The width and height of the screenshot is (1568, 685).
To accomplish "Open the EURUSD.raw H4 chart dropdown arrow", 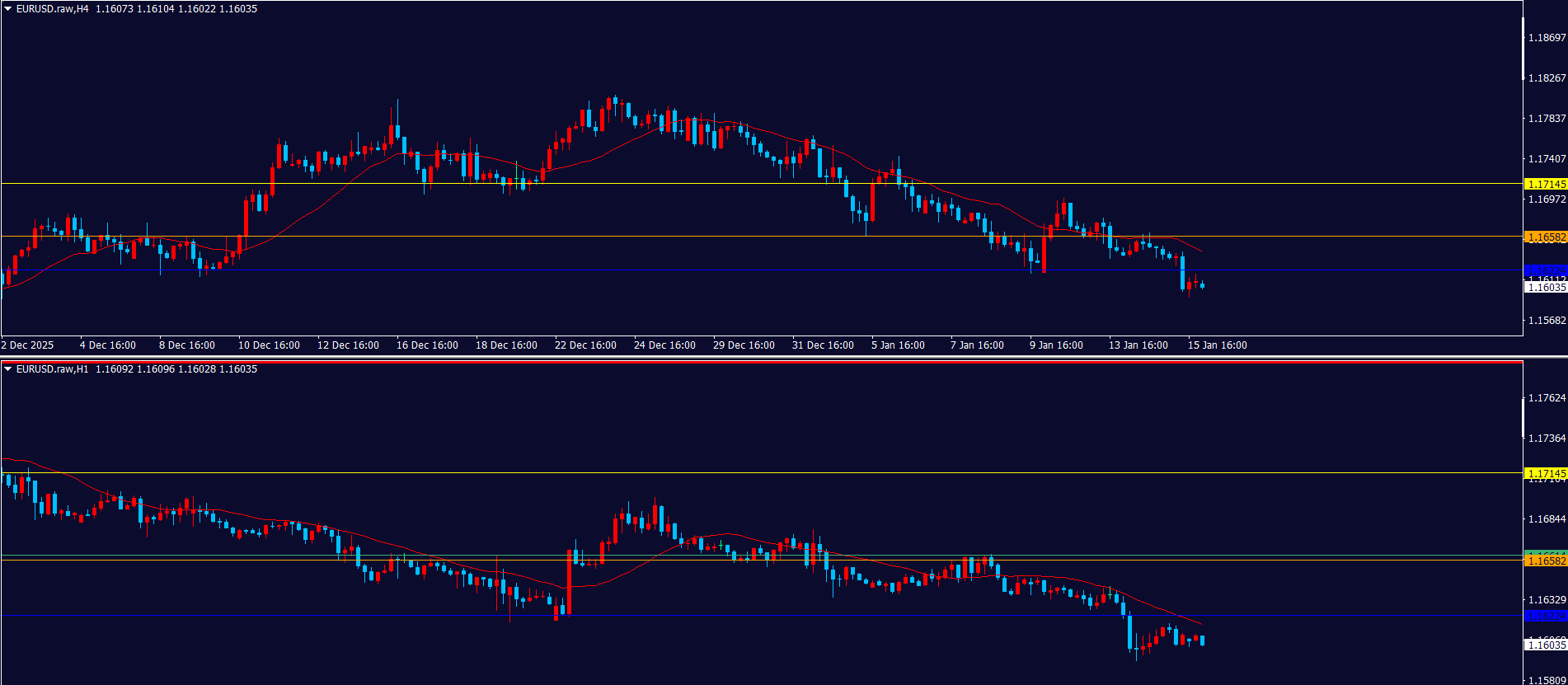I will [8, 9].
